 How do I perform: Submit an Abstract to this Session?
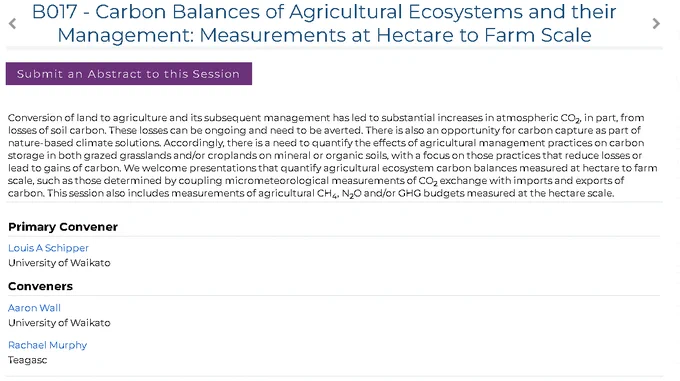[x=129, y=74]
